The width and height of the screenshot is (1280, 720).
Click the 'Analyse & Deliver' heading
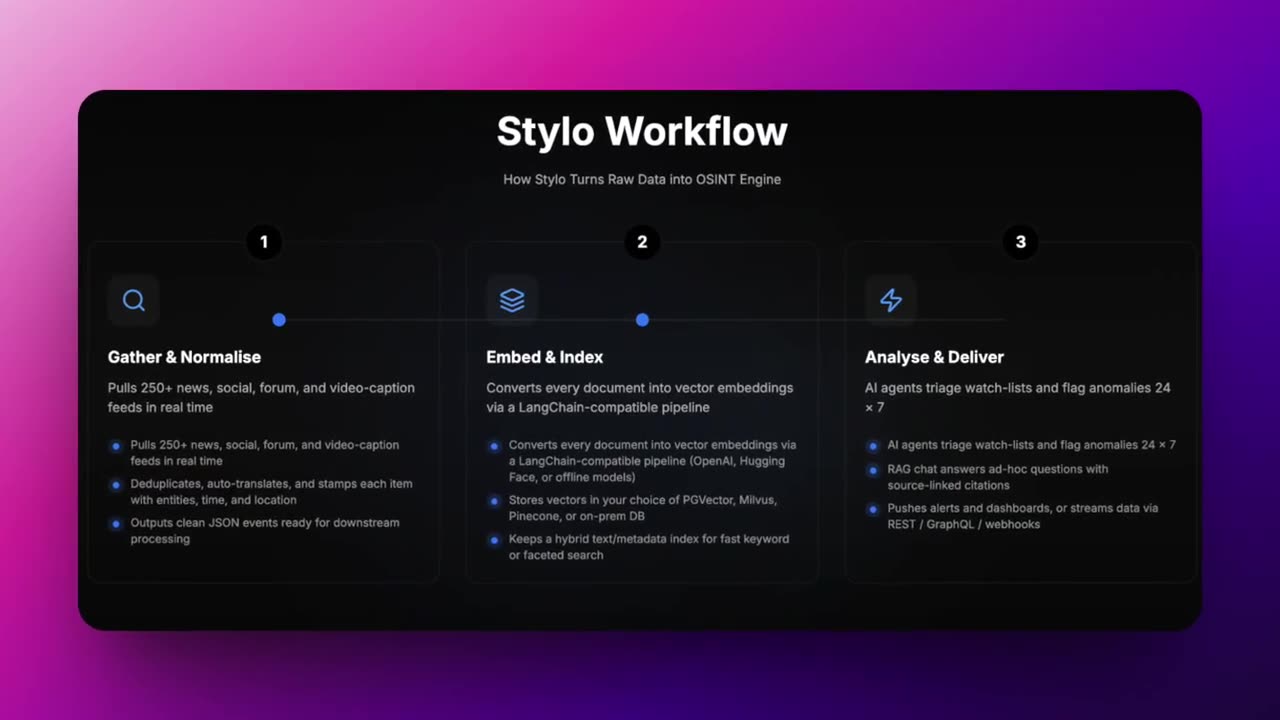934,357
